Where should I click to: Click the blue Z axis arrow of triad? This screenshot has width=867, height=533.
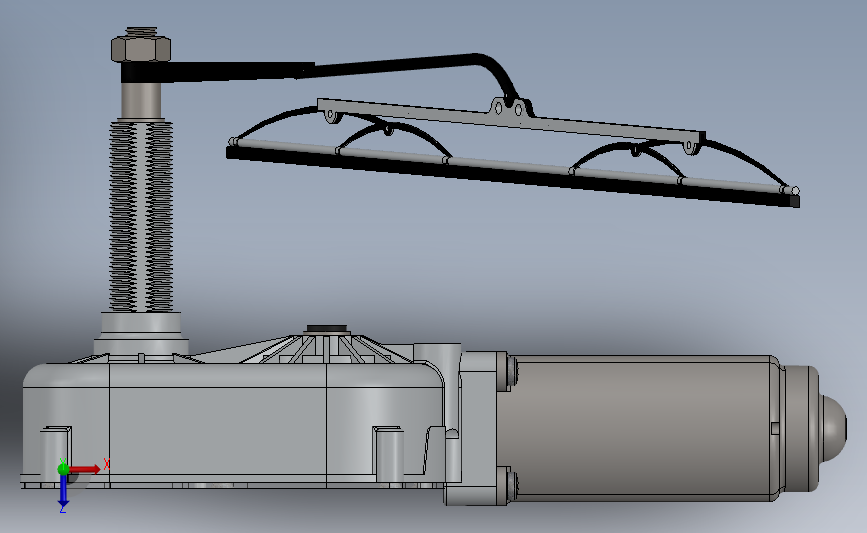point(63,491)
